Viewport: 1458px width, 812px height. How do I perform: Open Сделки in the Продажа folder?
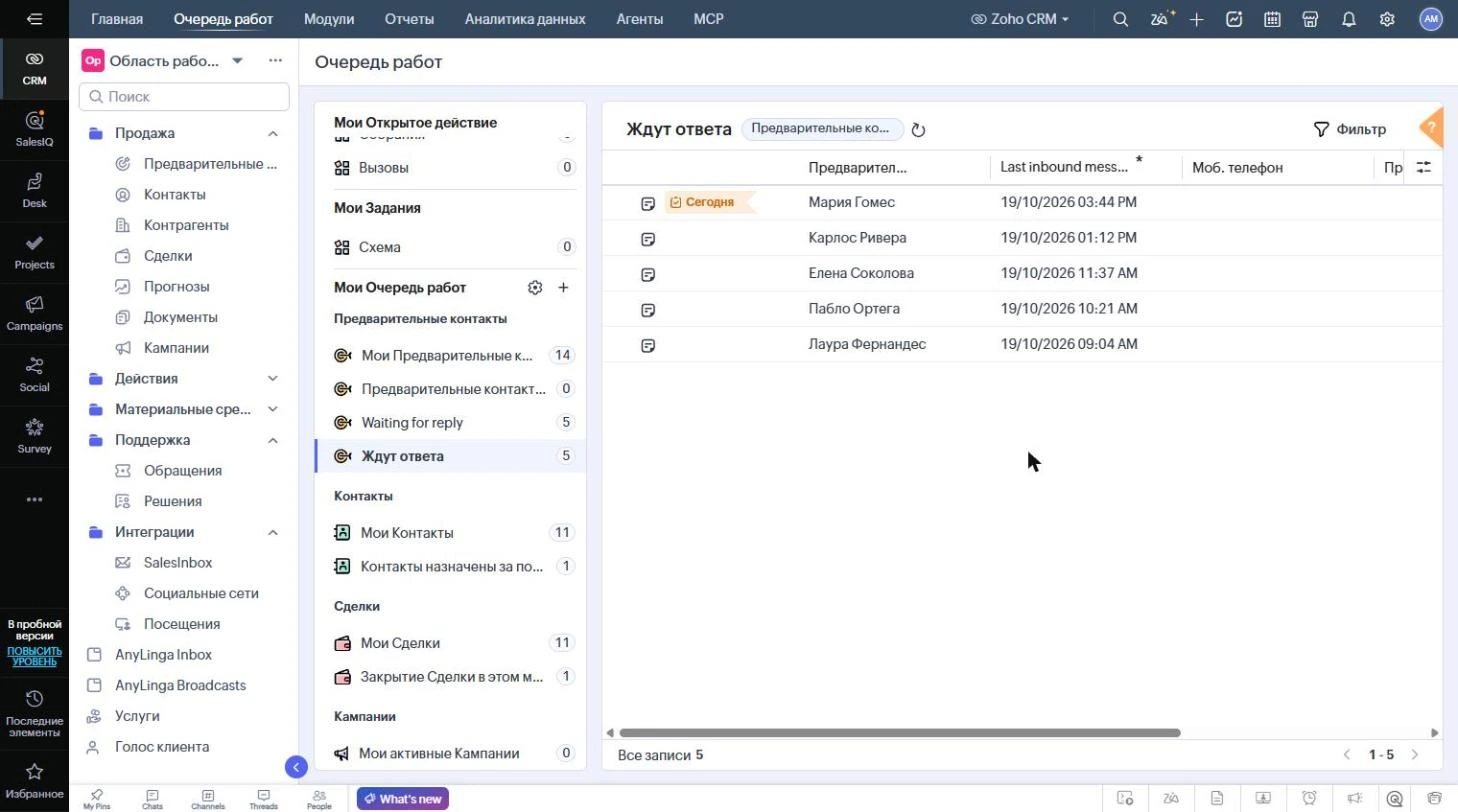[x=168, y=256]
